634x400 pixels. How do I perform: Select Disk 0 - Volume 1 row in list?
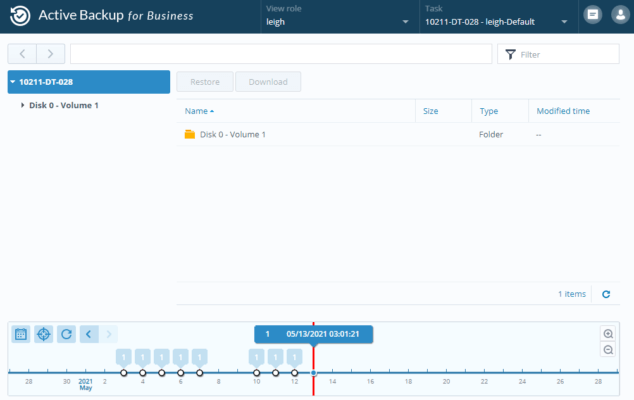tap(398, 134)
